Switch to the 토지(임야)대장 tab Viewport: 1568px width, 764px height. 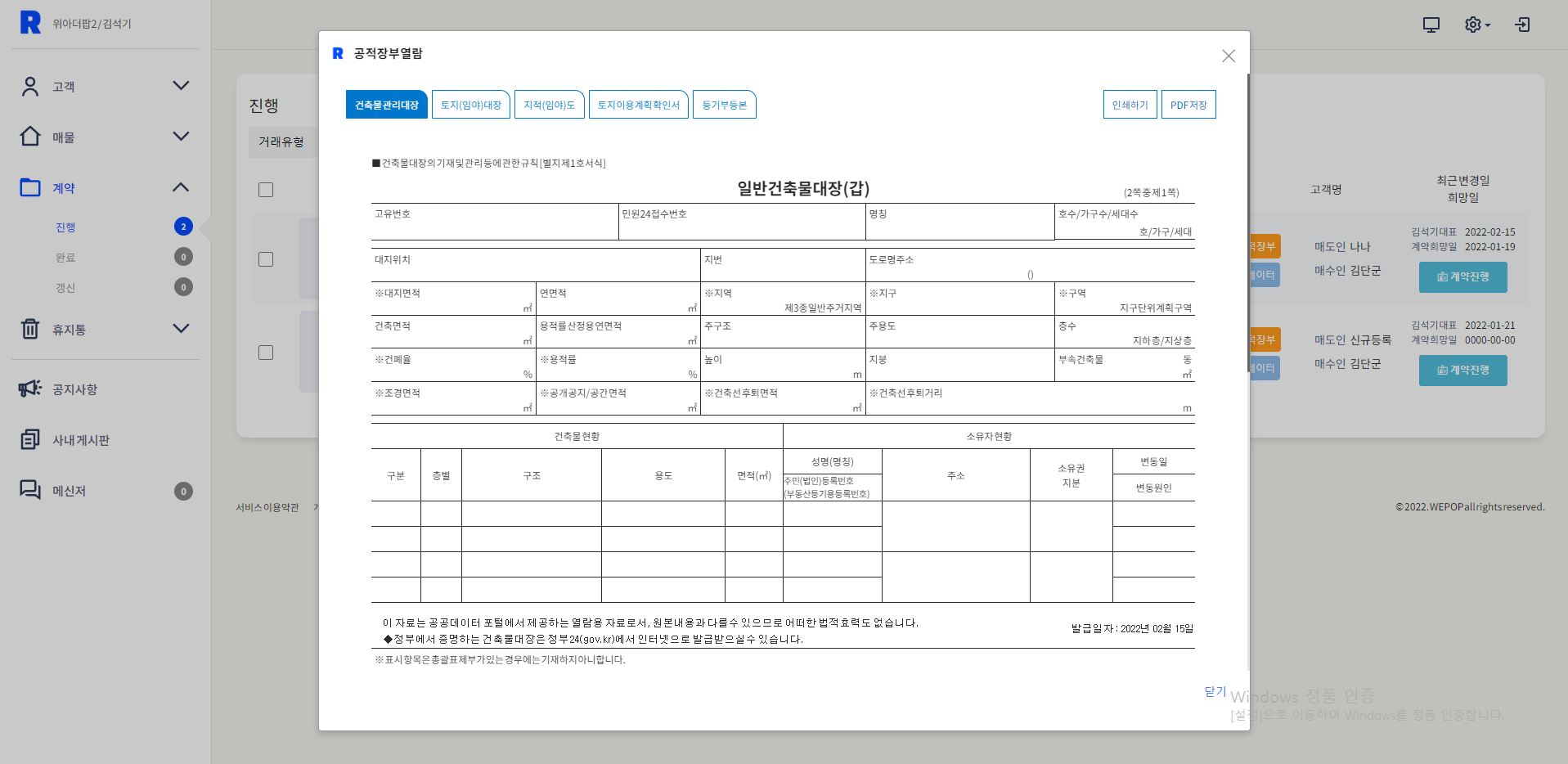click(470, 105)
